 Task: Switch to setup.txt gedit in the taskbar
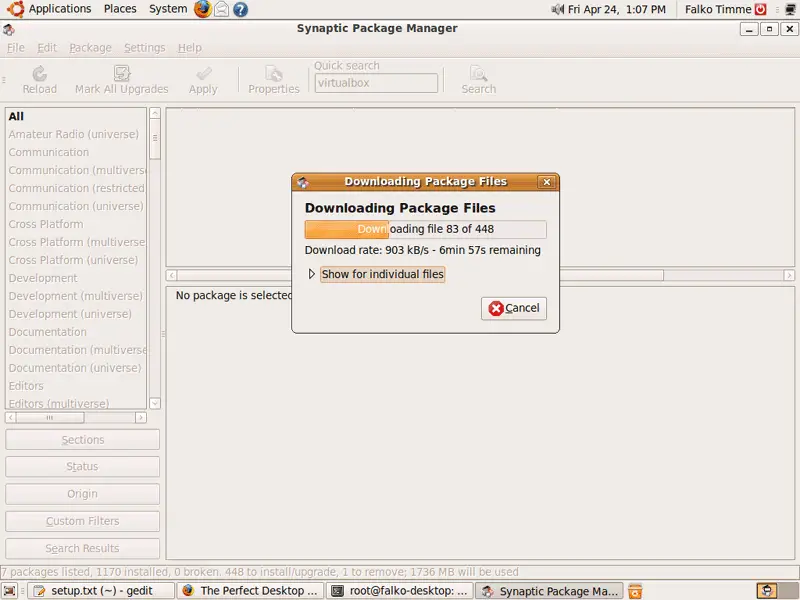[101, 591]
